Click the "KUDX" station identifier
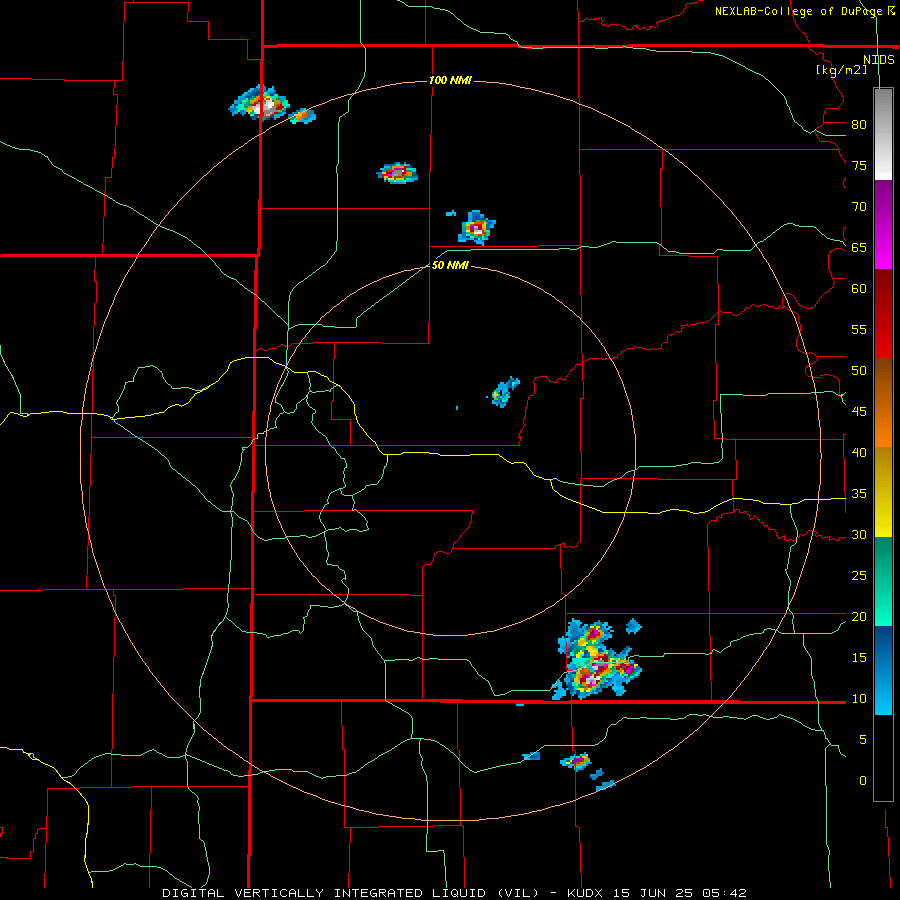The height and width of the screenshot is (900, 900). pyautogui.click(x=586, y=893)
